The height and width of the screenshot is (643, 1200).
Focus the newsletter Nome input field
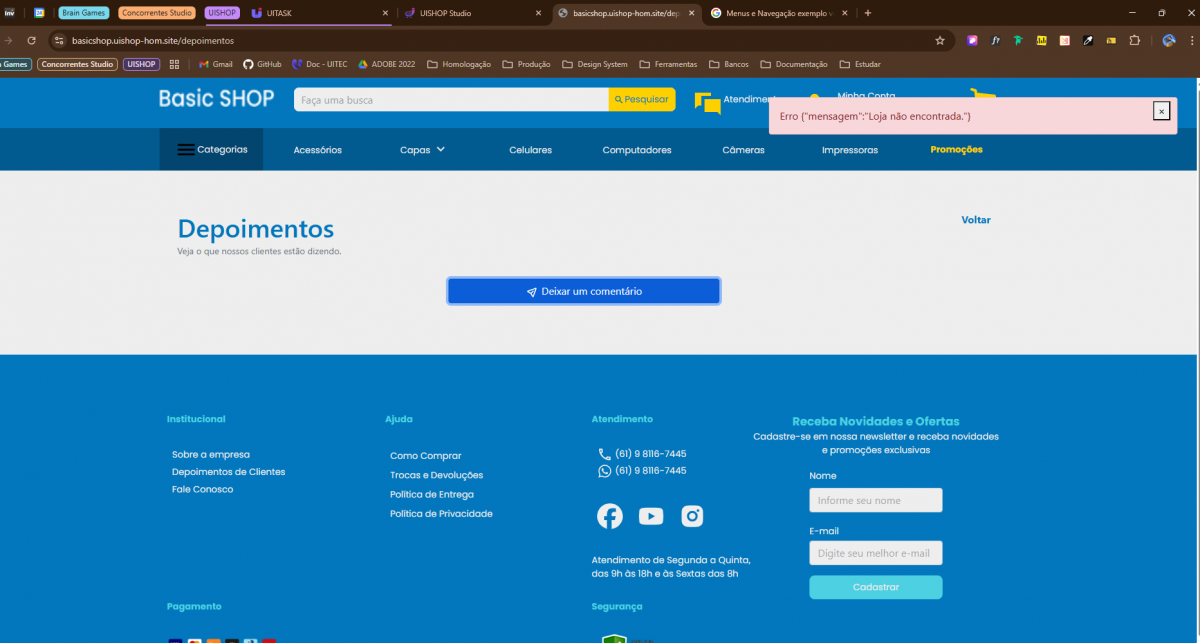(x=875, y=500)
